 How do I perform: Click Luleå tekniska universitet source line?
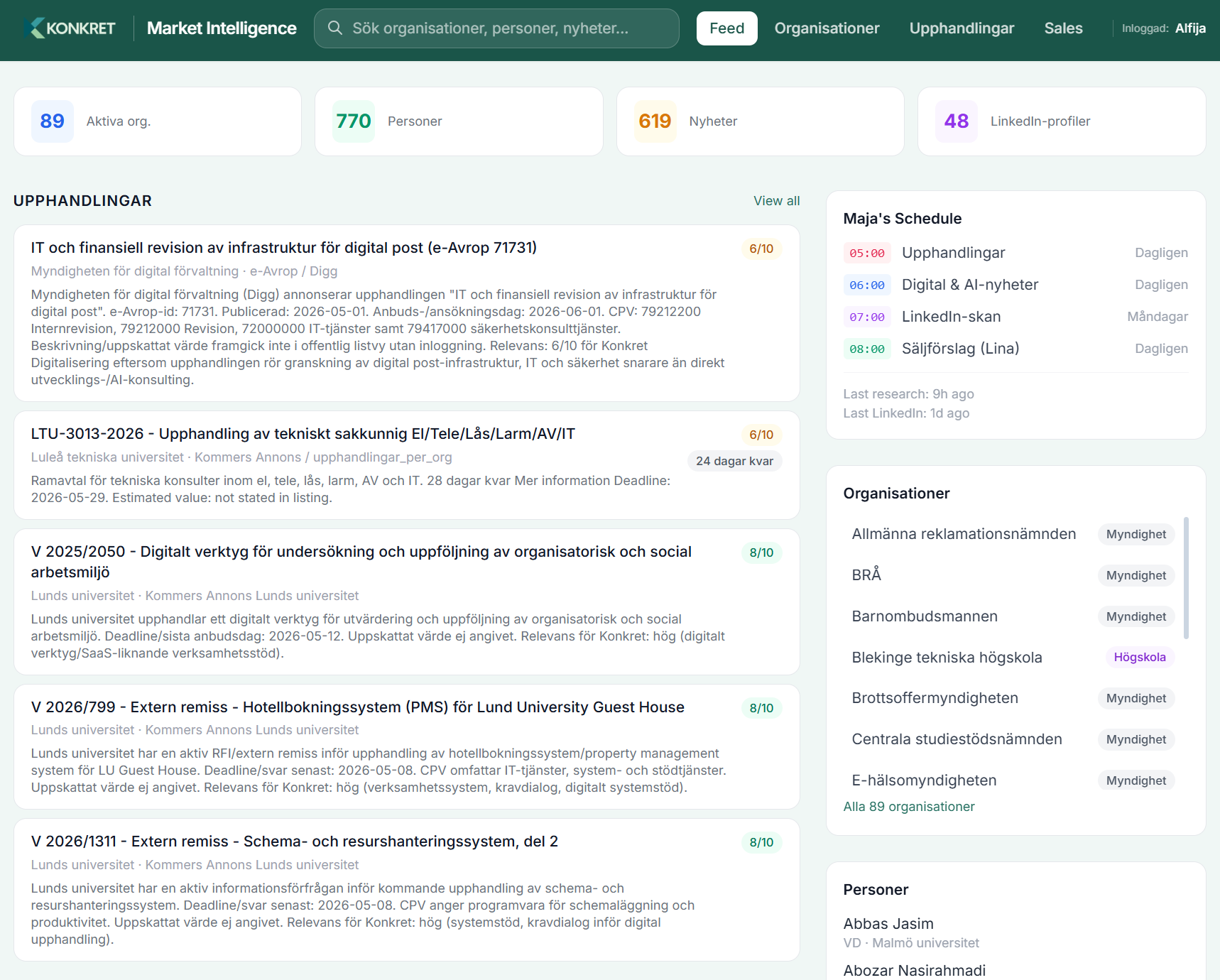pyautogui.click(x=241, y=457)
